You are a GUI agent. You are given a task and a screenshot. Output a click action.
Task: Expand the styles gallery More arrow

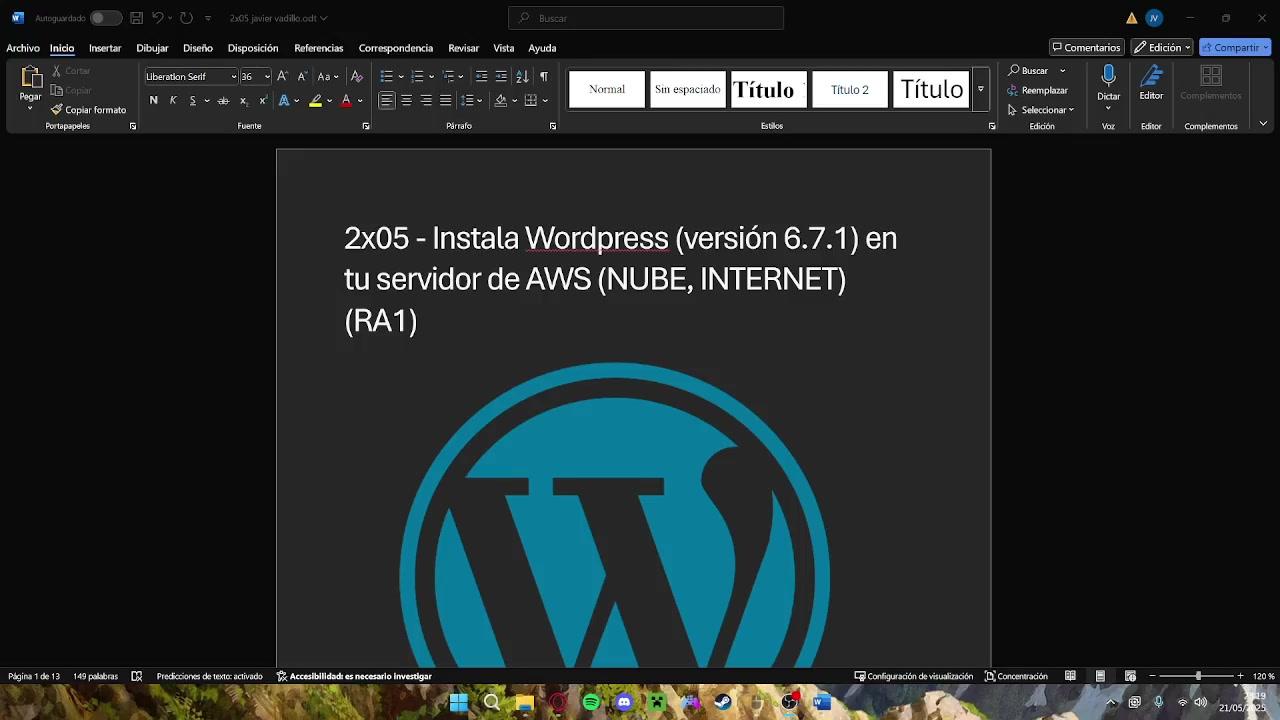click(x=981, y=89)
